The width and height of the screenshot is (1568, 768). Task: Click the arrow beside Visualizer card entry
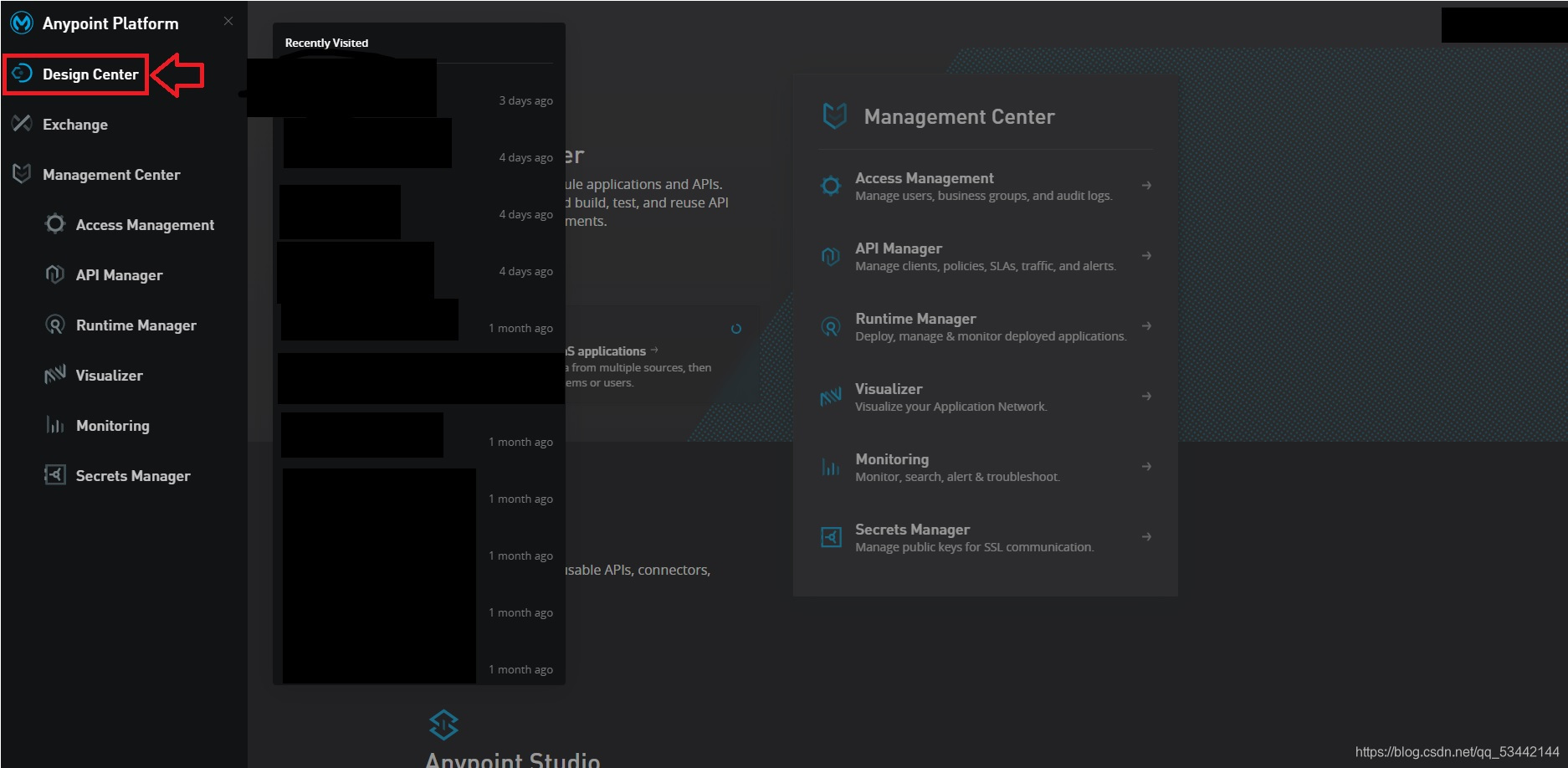pyautogui.click(x=1146, y=397)
